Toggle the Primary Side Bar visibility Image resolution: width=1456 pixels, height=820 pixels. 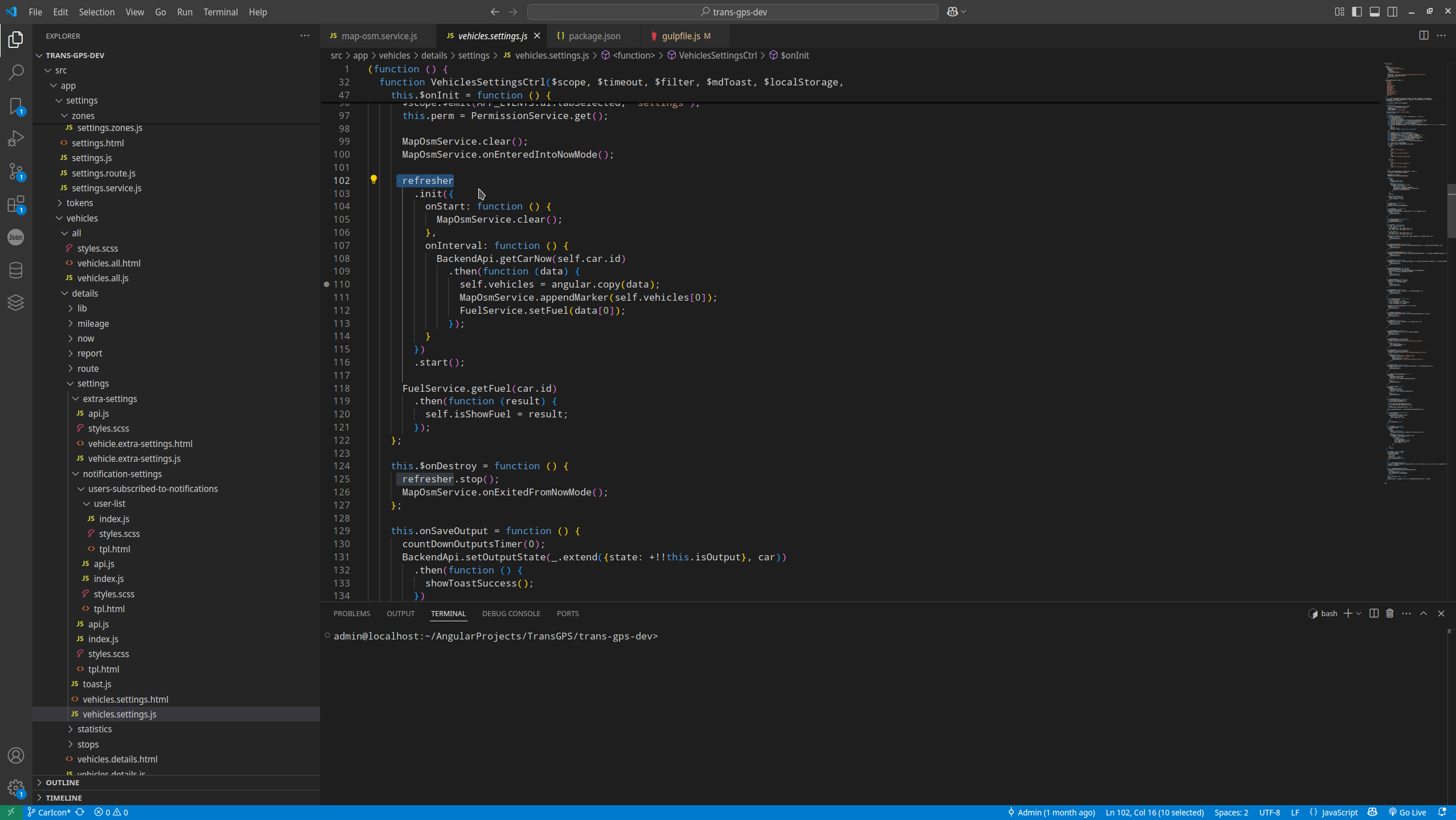1357,11
